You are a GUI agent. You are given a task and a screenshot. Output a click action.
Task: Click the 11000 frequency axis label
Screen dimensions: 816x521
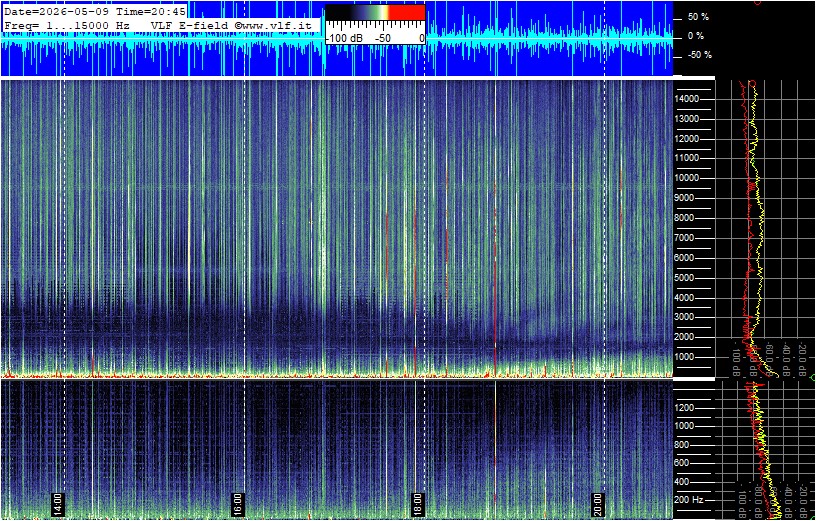(686, 158)
